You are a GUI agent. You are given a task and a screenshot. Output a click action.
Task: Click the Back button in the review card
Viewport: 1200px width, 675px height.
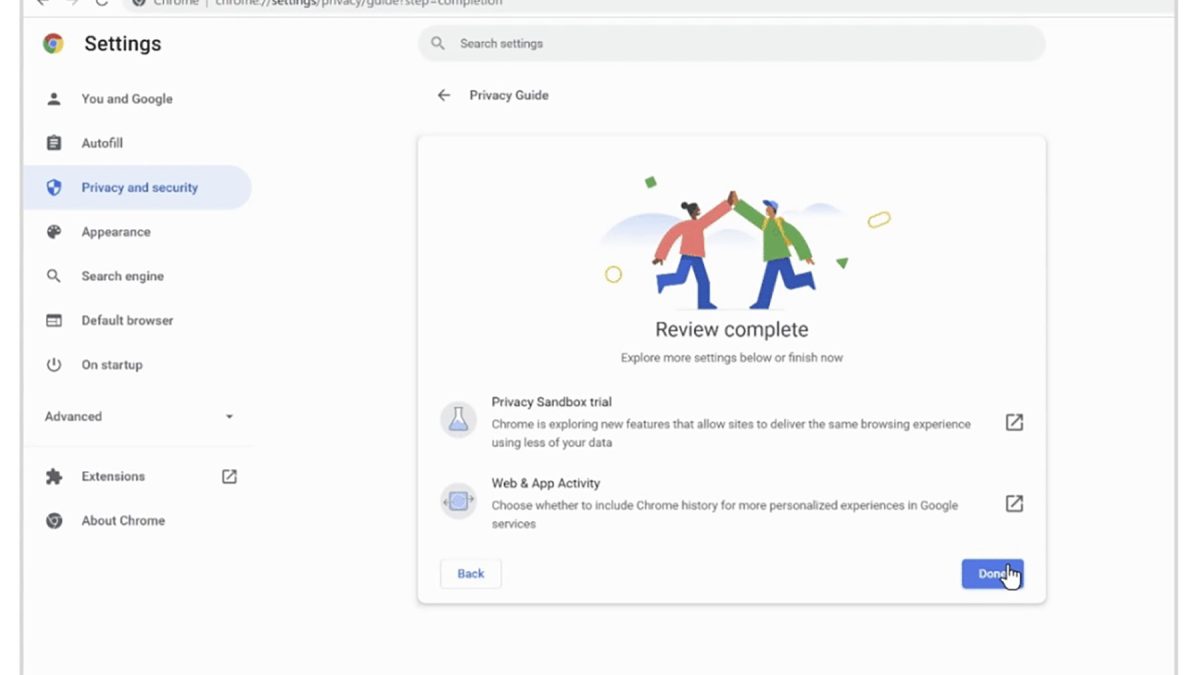(x=470, y=574)
